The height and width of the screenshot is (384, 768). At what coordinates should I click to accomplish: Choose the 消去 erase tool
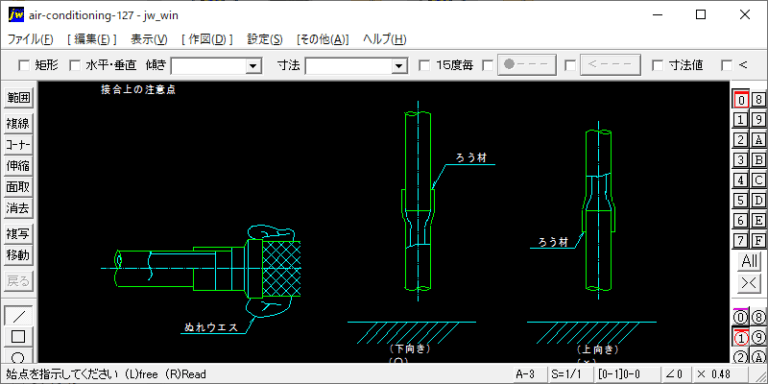click(19, 208)
